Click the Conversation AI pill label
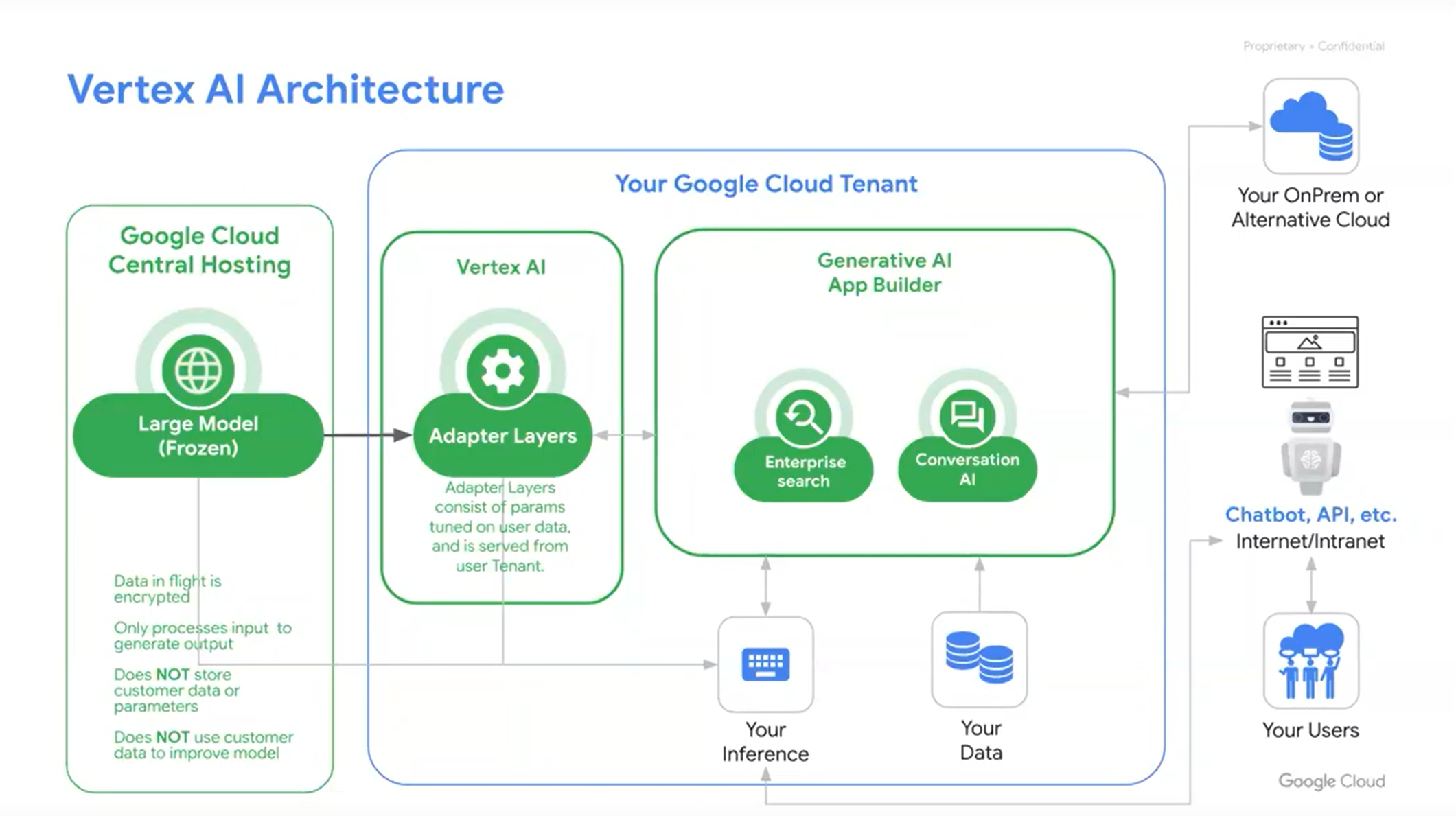Viewport: 1456px width, 816px height. (967, 469)
